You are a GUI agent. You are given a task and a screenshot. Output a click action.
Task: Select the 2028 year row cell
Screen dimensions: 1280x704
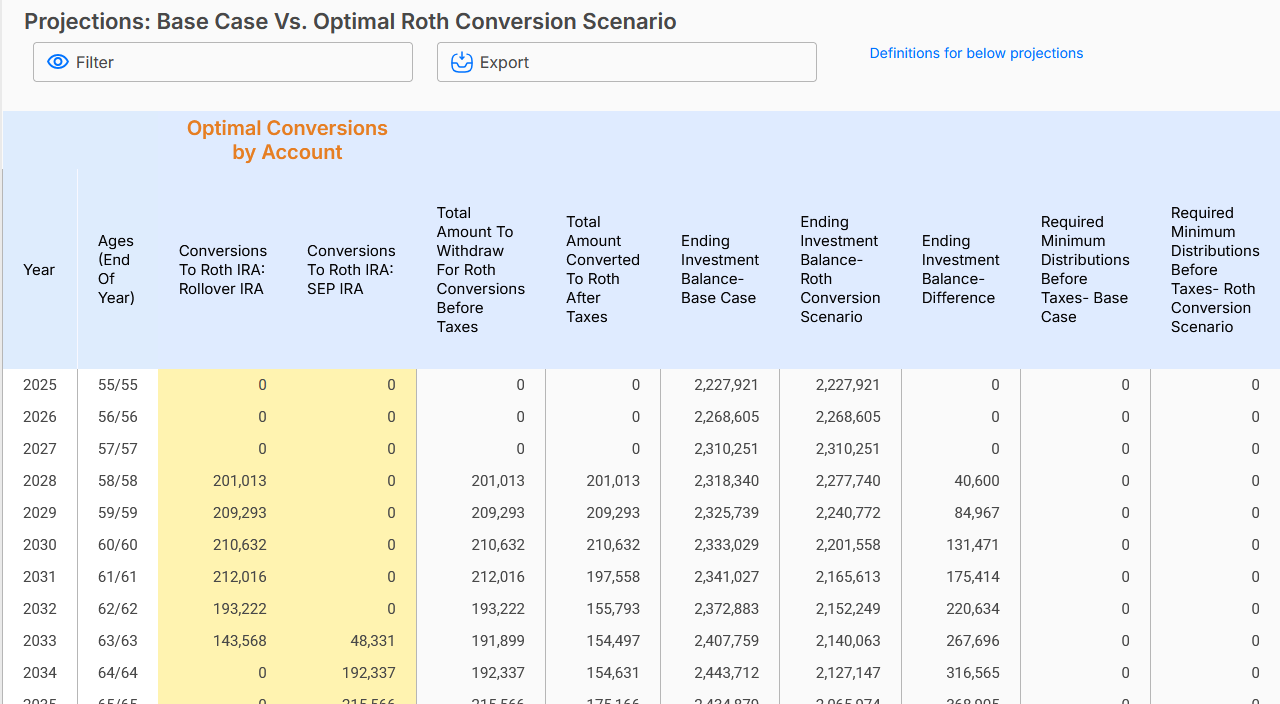40,481
